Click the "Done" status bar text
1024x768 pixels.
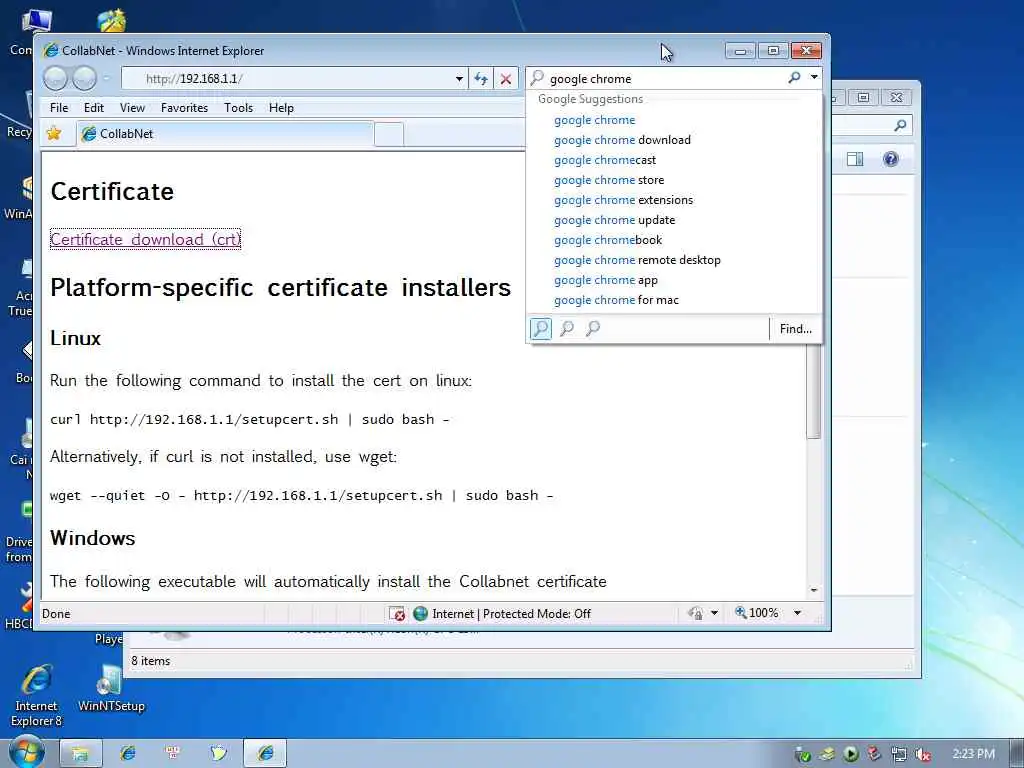[x=56, y=614]
